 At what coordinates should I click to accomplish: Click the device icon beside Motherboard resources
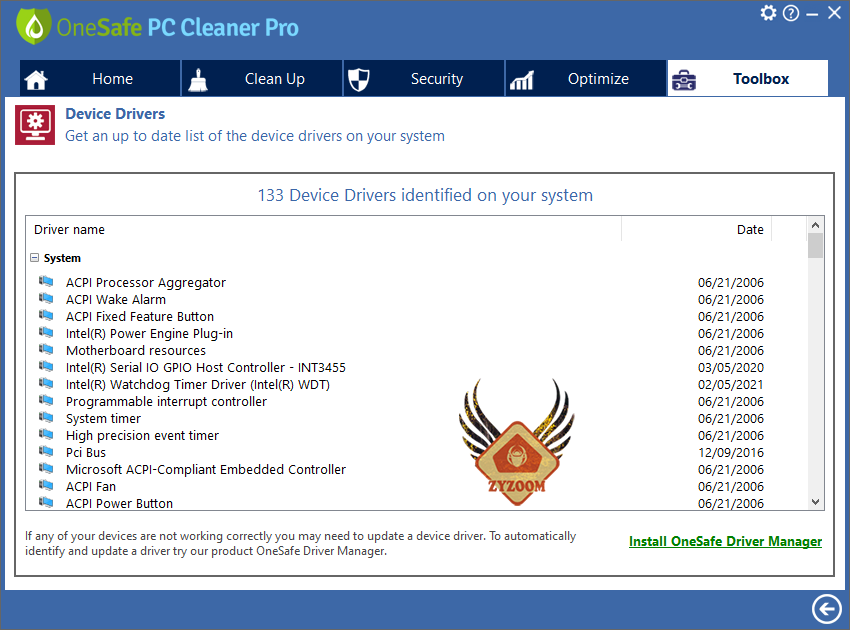[x=46, y=349]
